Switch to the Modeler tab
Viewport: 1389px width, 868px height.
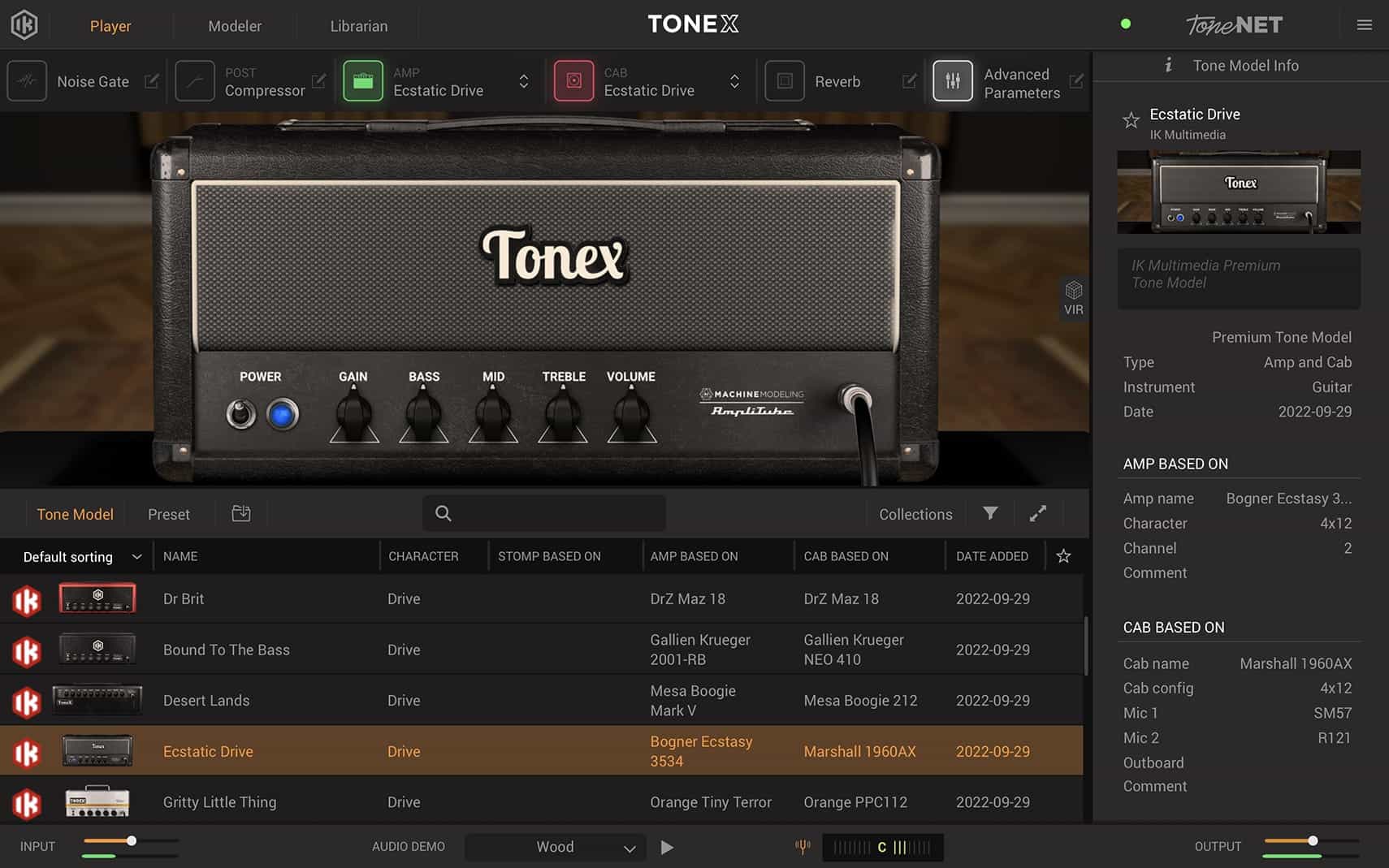pos(235,26)
